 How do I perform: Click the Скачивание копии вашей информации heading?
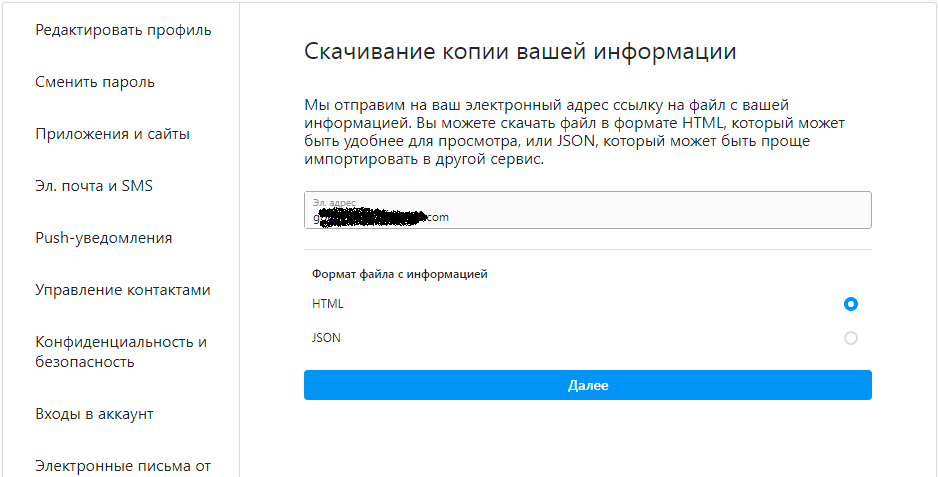(x=520, y=52)
